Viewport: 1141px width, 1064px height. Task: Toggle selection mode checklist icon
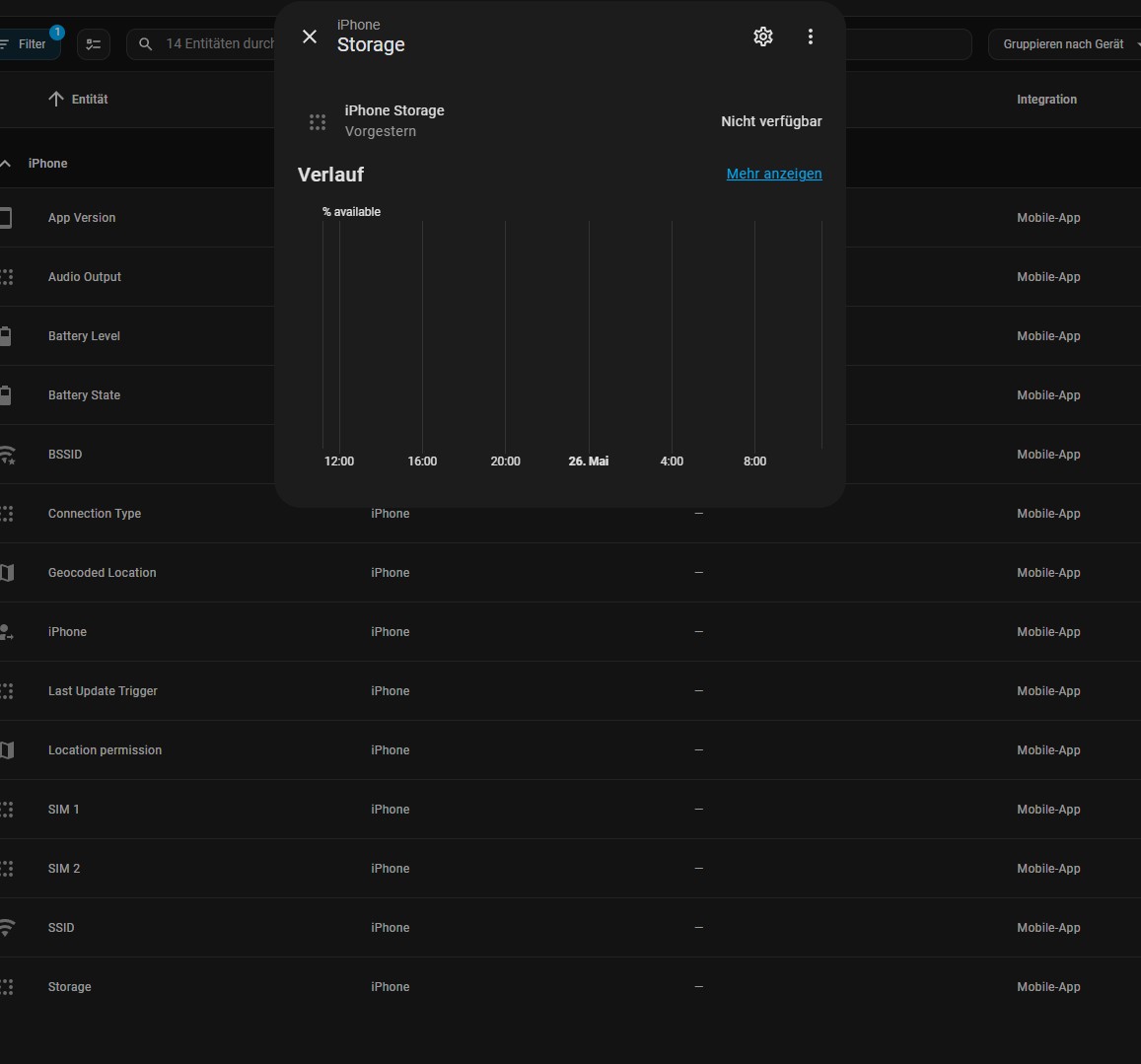tap(93, 43)
